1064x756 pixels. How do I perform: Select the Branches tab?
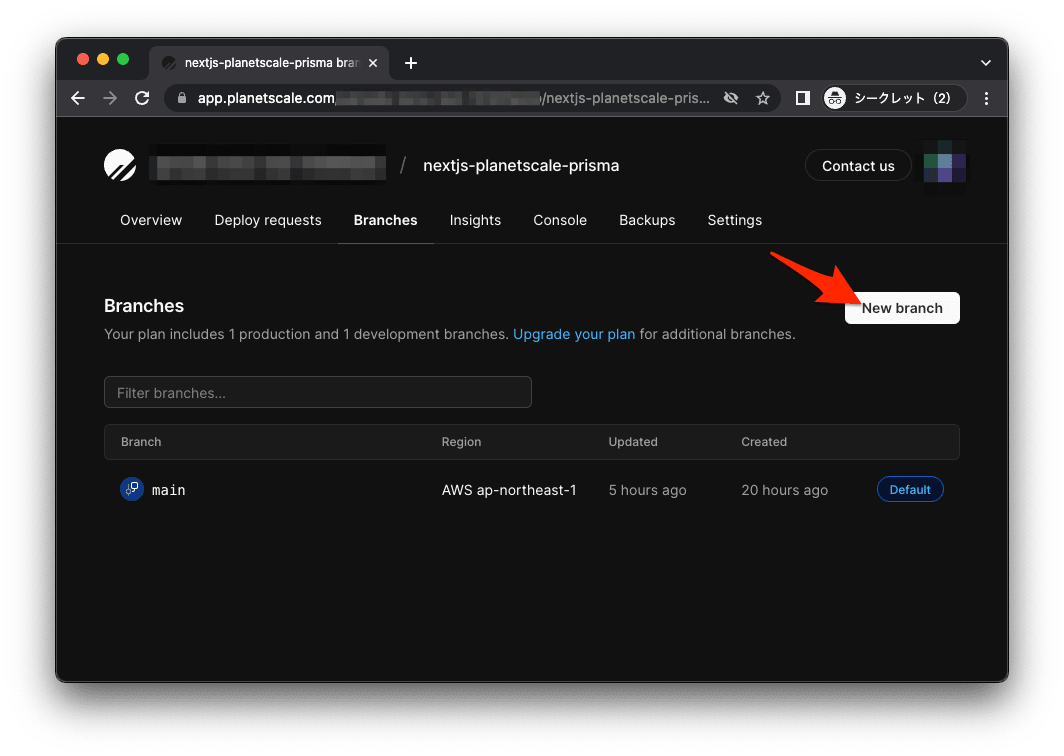point(385,221)
